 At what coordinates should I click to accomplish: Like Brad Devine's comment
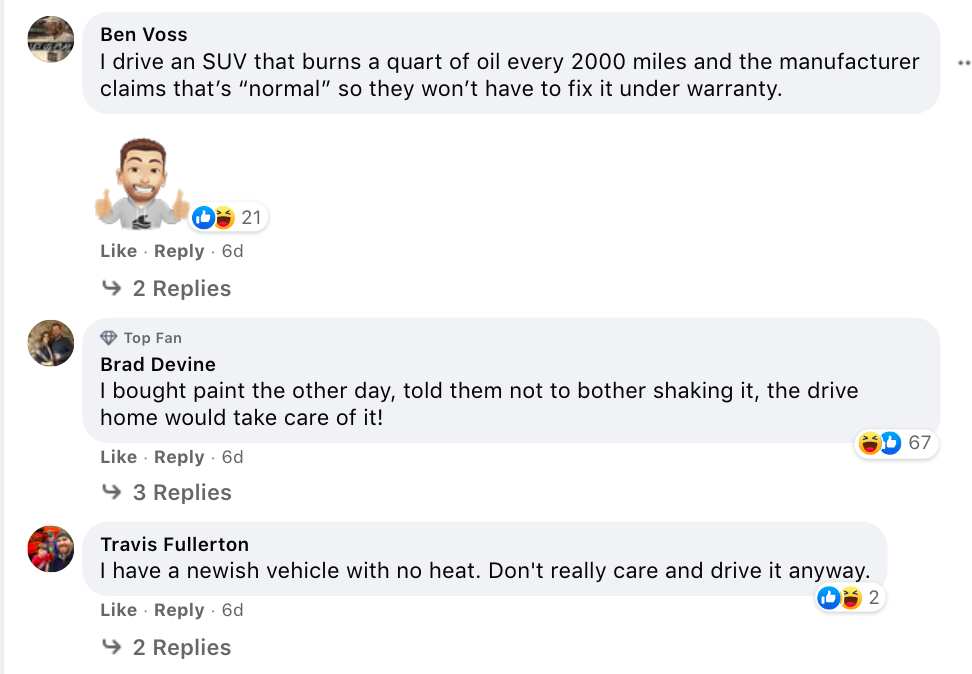pos(118,457)
